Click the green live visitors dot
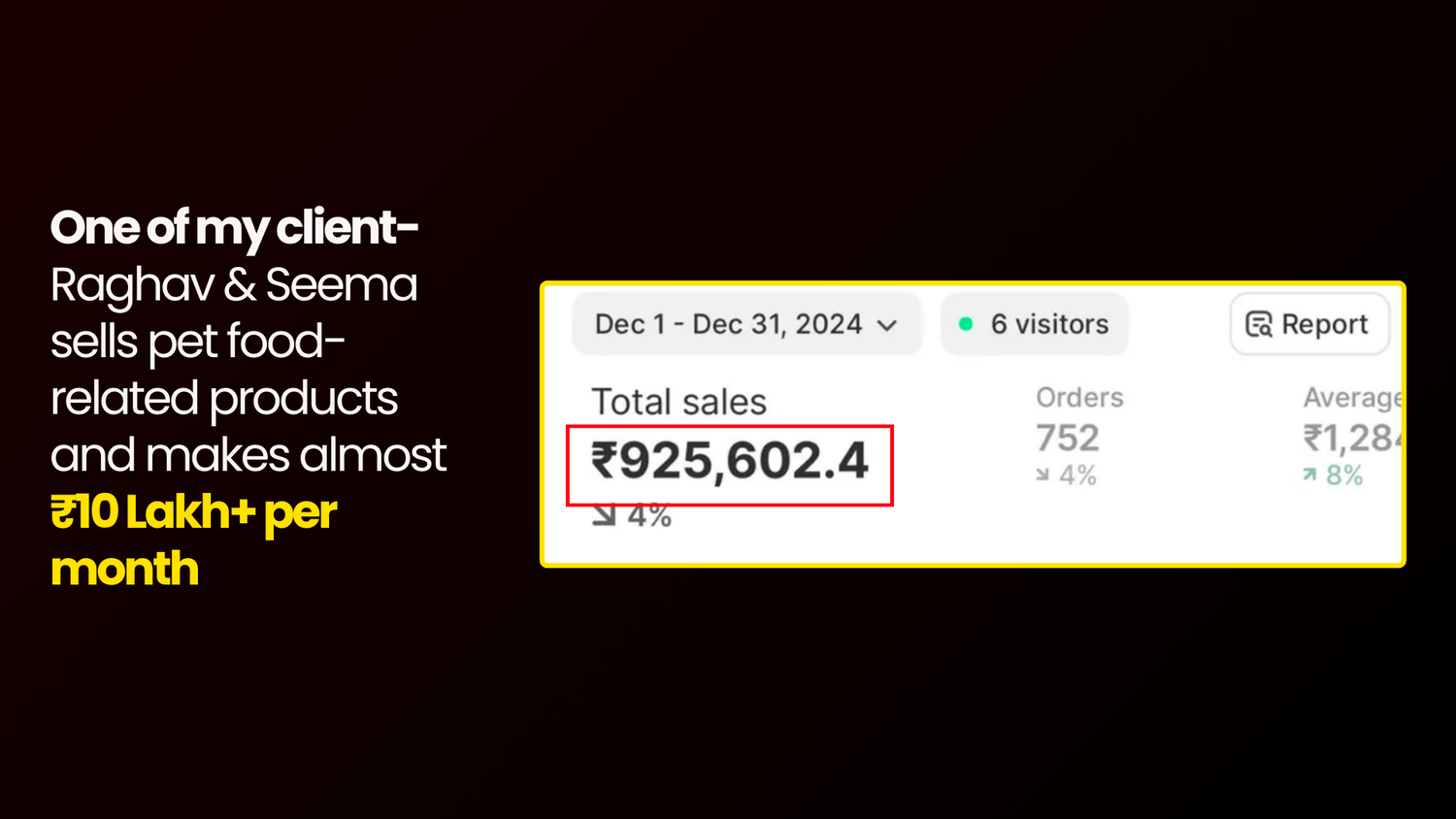 [966, 324]
